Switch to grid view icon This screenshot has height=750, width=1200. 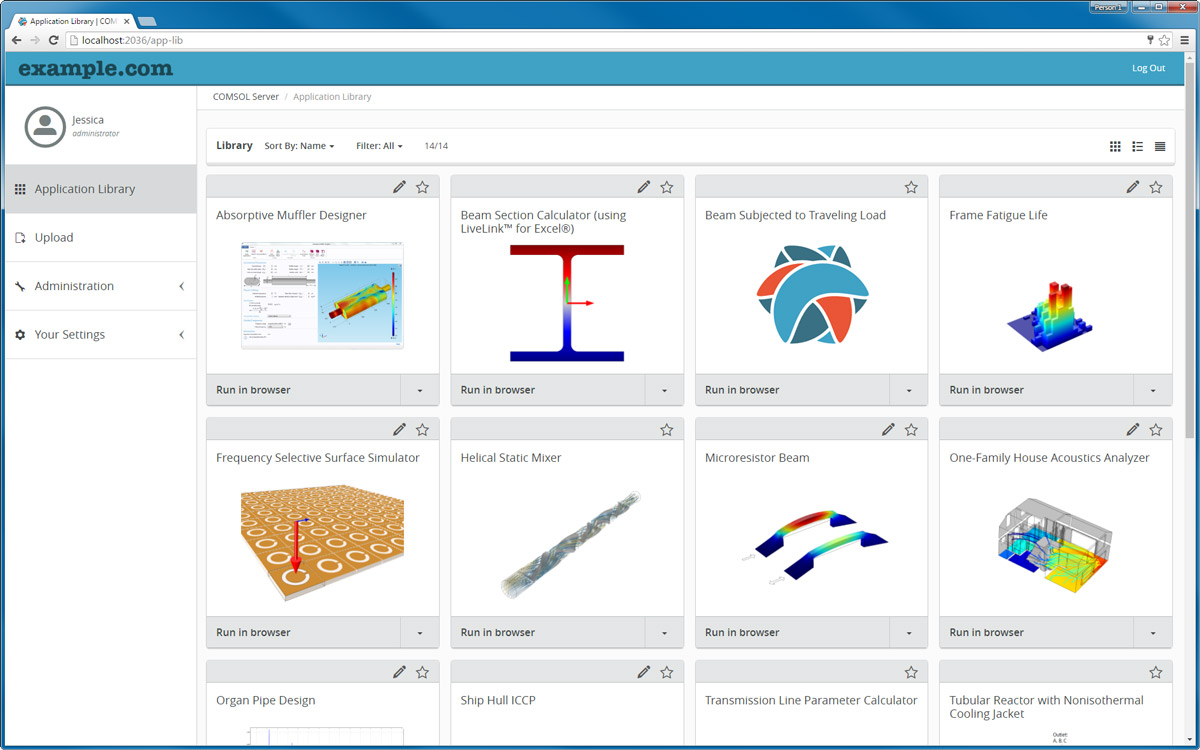(1115, 147)
